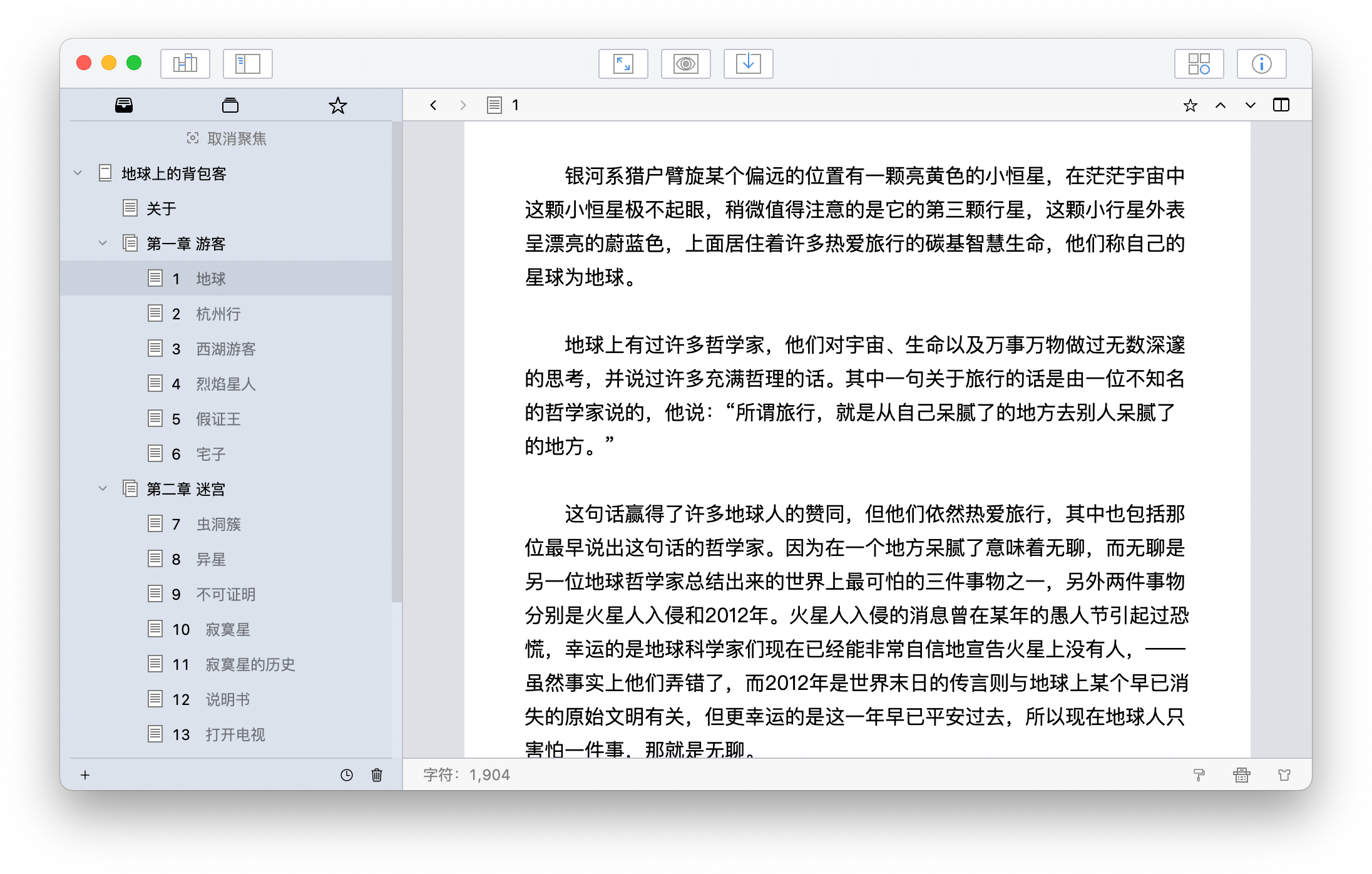Go forward with the right chevron

tap(463, 105)
